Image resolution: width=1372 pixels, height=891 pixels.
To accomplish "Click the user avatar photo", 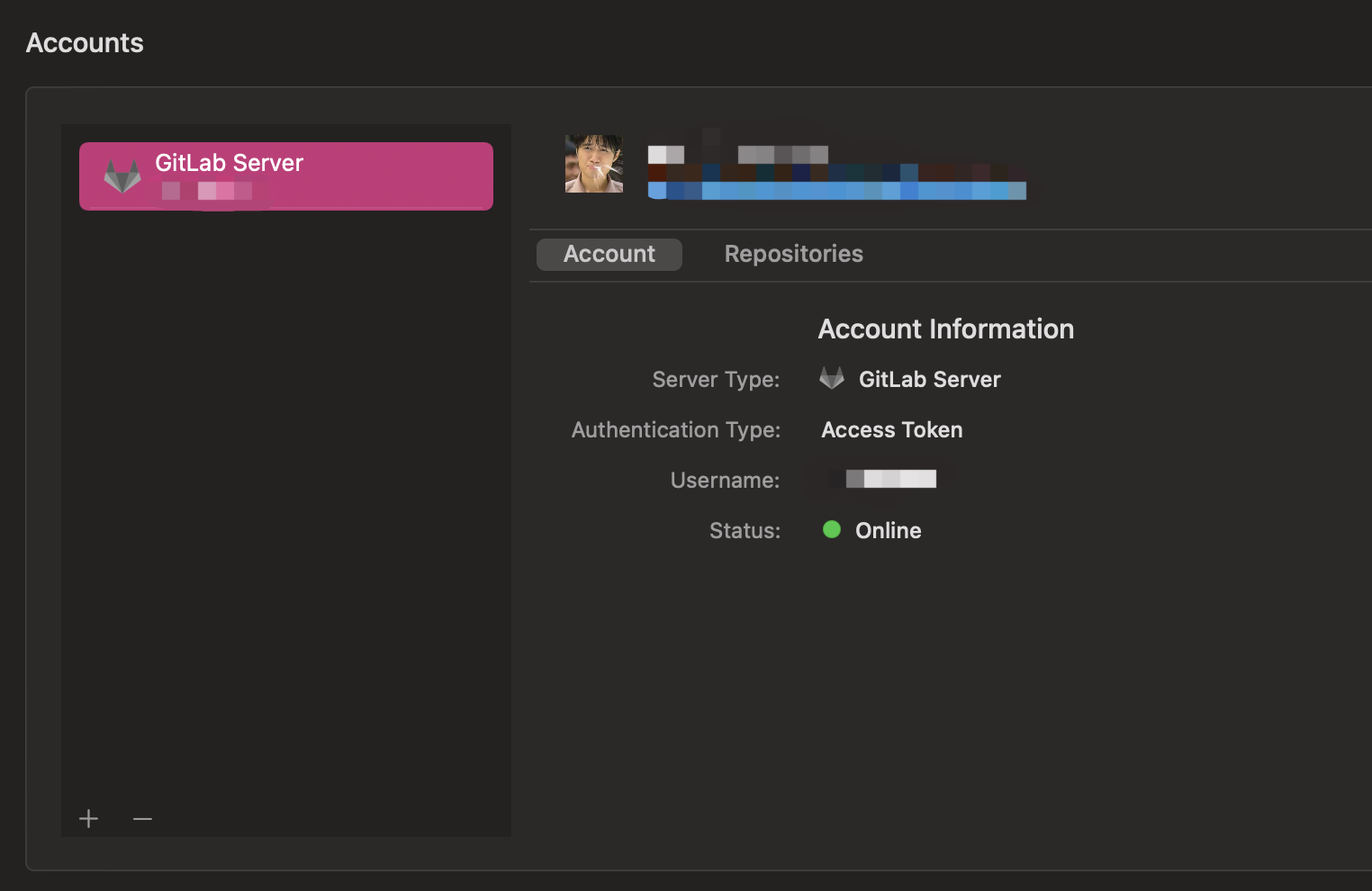I will (x=594, y=164).
